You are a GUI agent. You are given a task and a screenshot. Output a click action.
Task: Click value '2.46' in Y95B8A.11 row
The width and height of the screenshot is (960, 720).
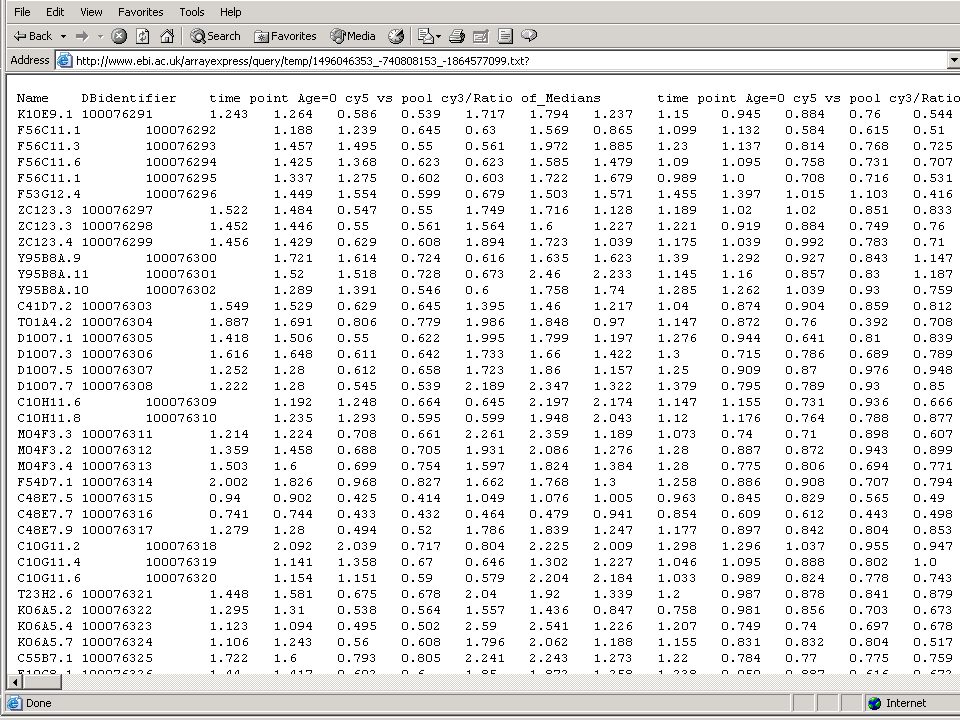[x=545, y=274]
